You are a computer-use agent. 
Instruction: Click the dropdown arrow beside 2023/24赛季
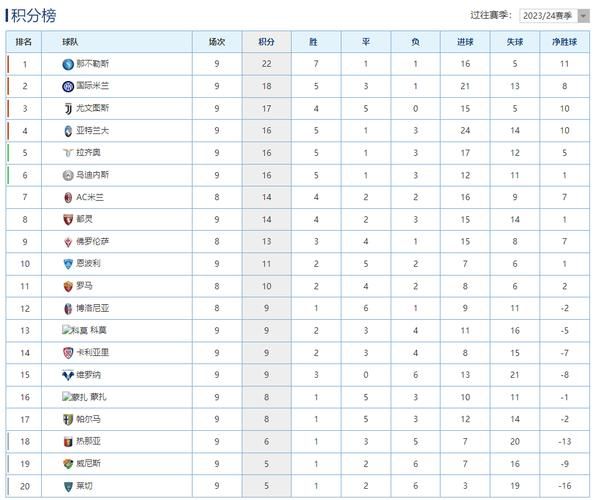(x=584, y=16)
